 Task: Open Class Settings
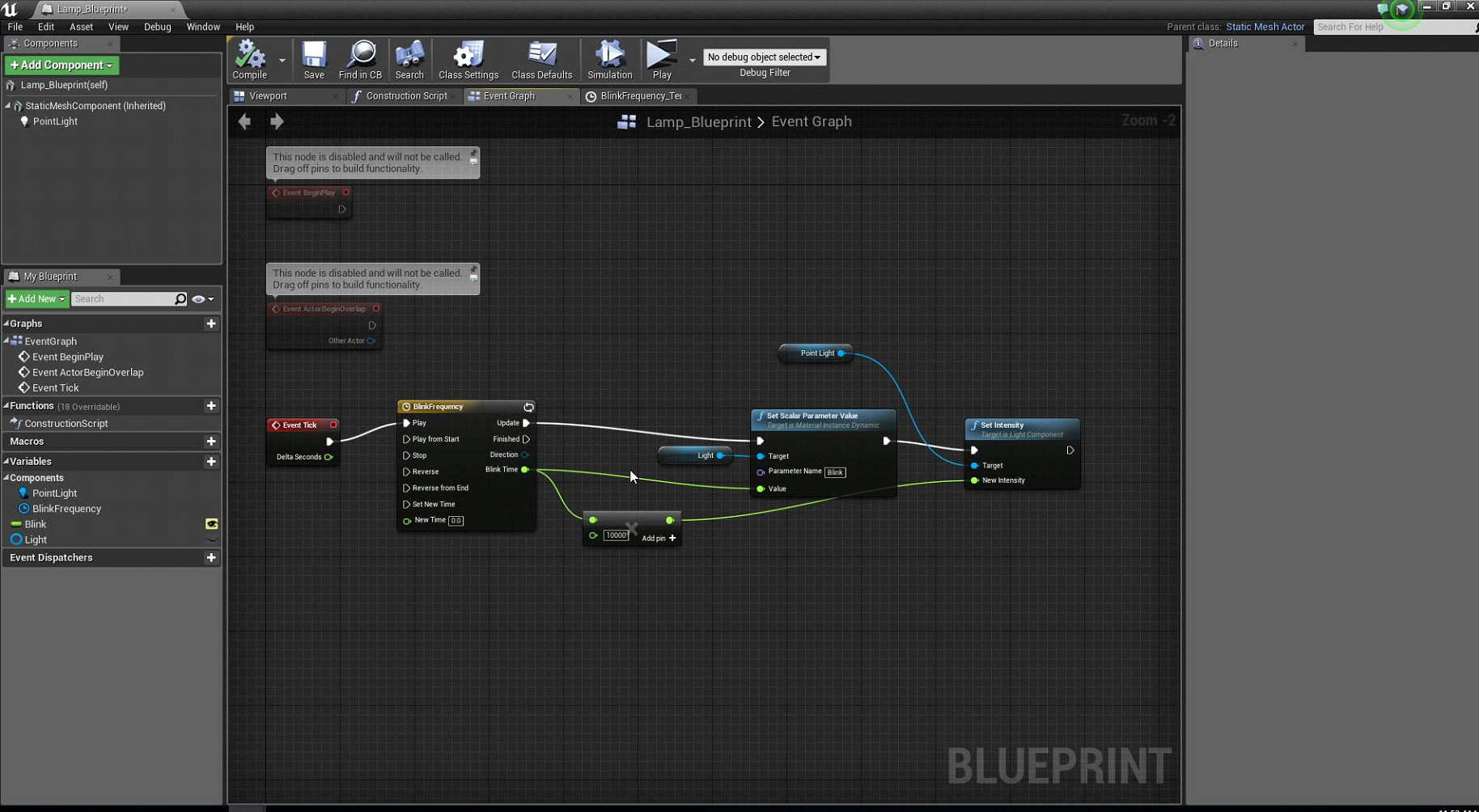(x=468, y=60)
